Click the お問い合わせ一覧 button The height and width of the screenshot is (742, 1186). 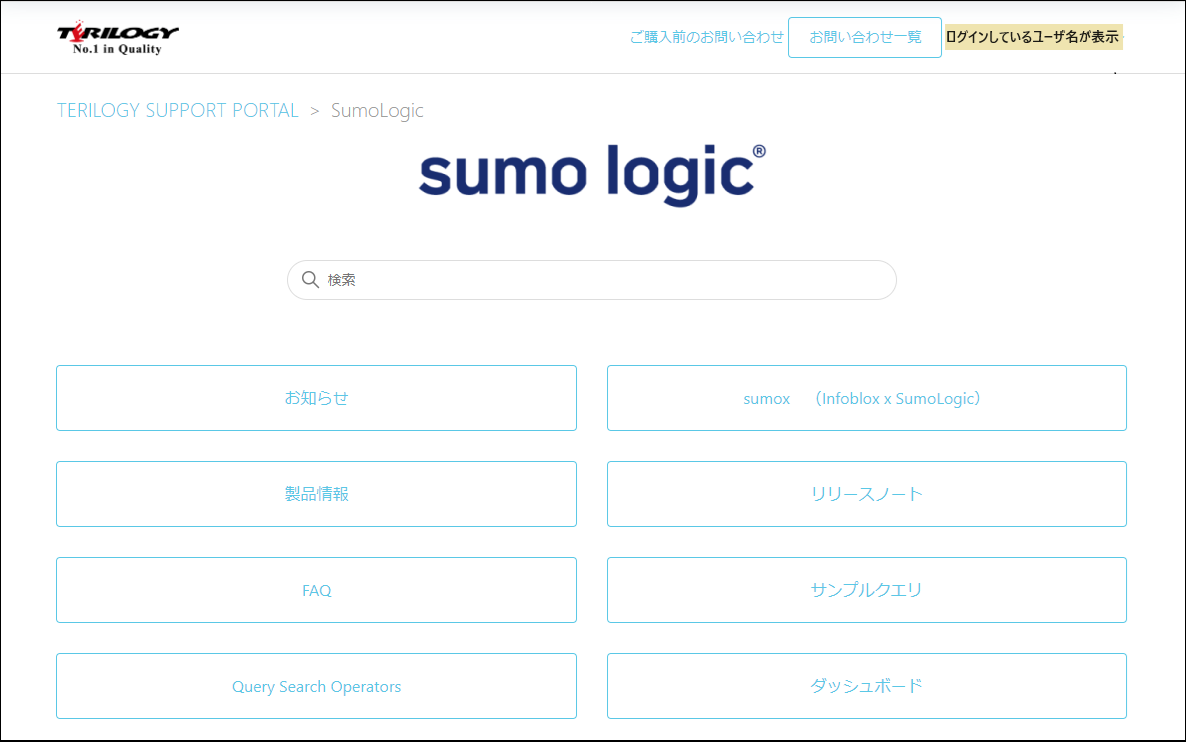point(865,37)
